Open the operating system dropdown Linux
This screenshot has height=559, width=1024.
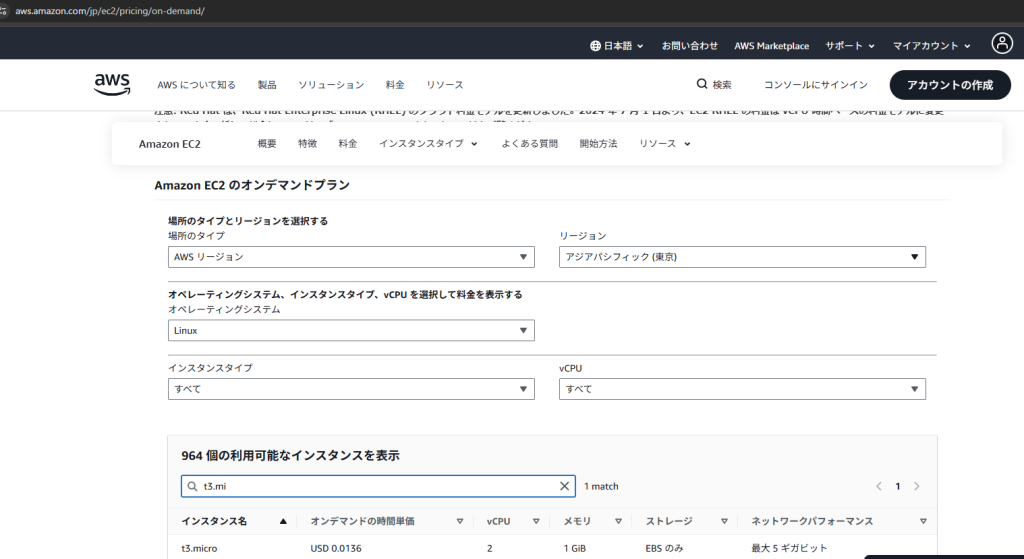coord(351,330)
